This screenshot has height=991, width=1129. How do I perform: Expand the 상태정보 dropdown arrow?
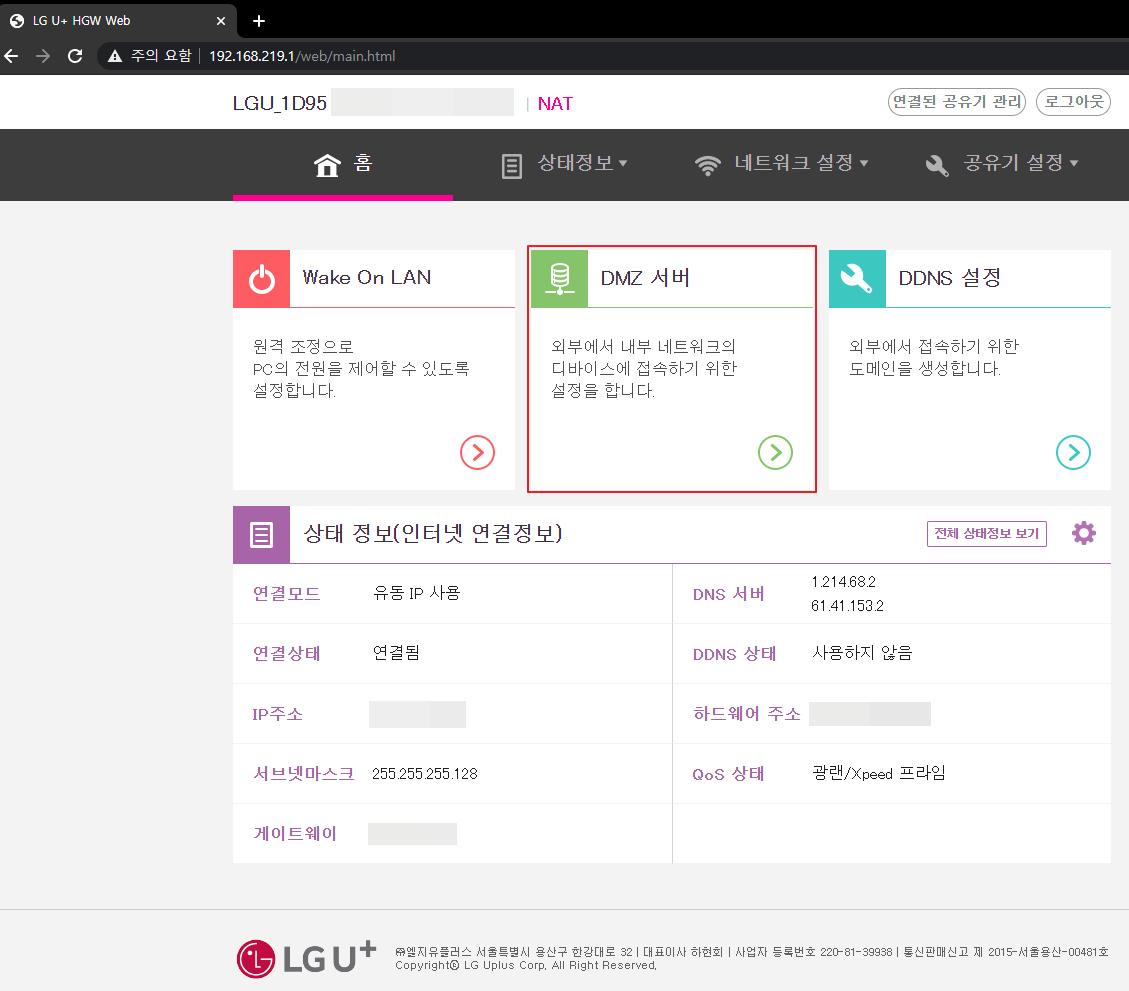623,163
